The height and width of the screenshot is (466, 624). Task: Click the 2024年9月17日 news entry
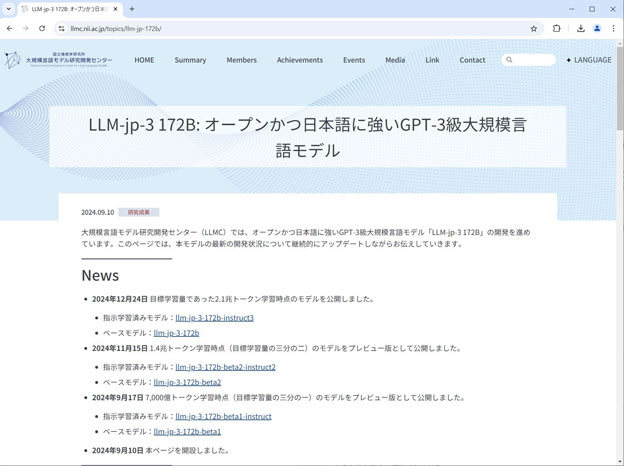279,398
